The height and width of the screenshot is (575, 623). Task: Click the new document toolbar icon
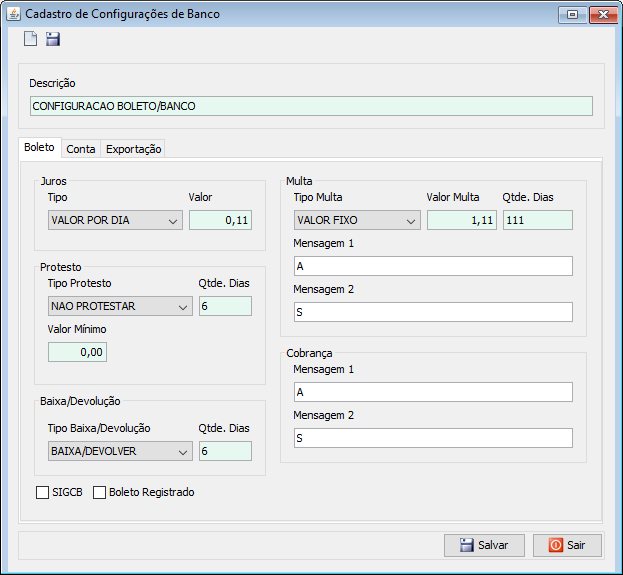(x=30, y=39)
